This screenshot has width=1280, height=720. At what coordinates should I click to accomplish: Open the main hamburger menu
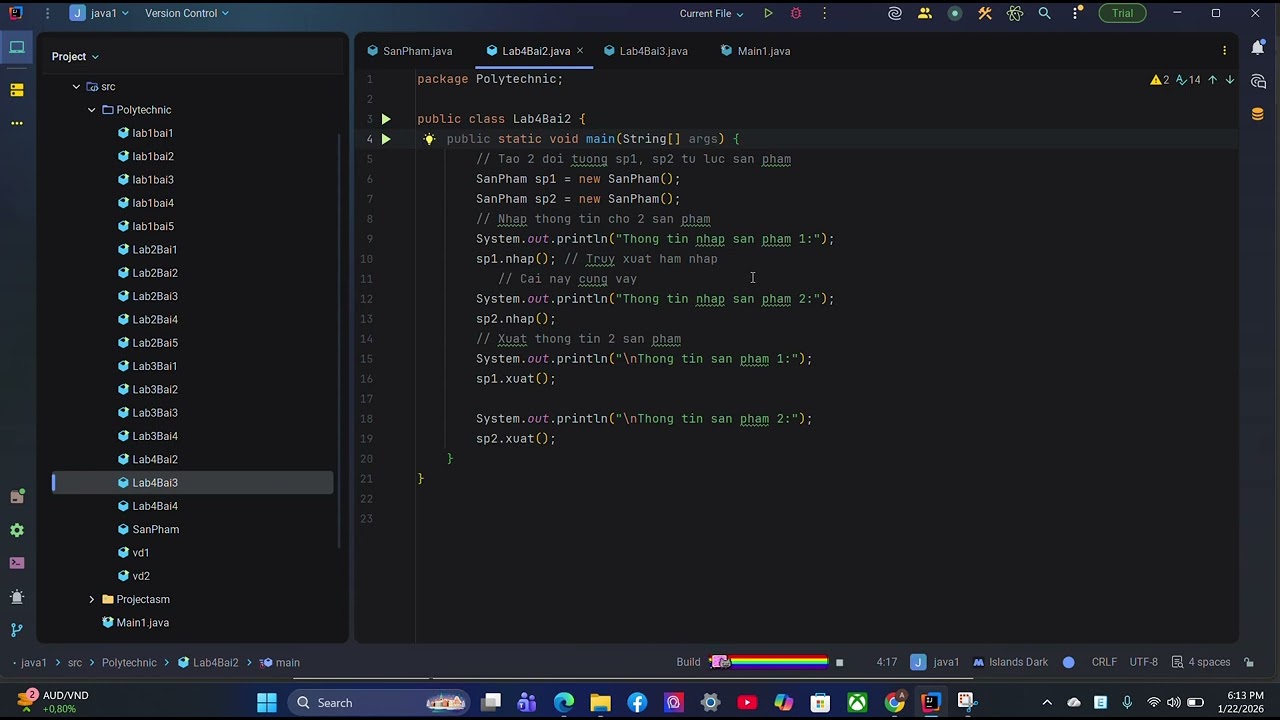coord(48,13)
